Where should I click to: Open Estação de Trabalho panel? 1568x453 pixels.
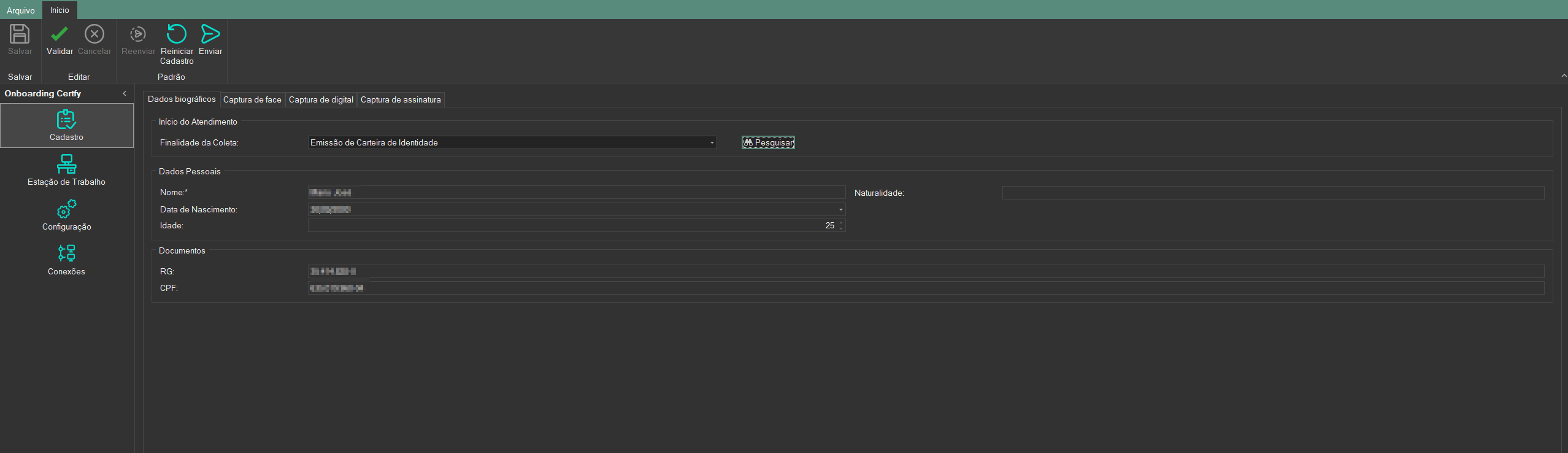point(66,170)
